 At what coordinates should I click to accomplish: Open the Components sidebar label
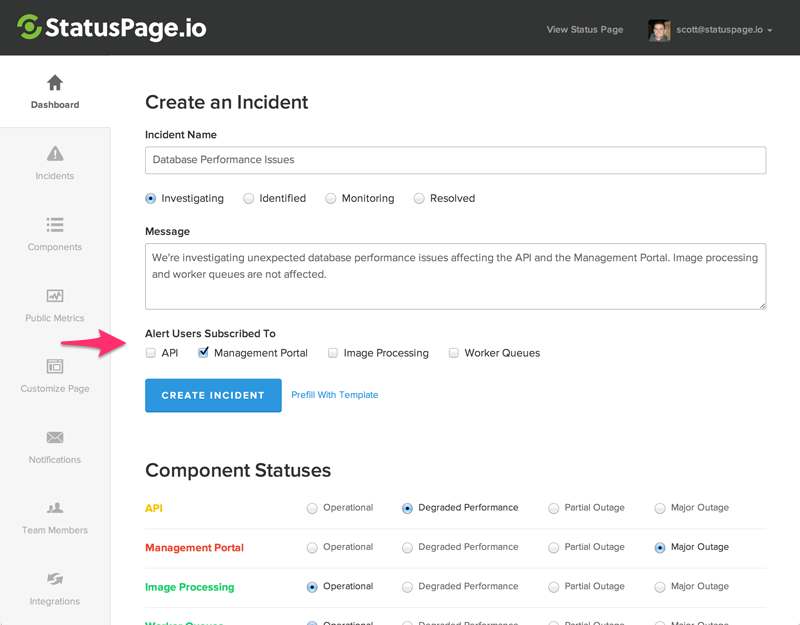tap(55, 247)
